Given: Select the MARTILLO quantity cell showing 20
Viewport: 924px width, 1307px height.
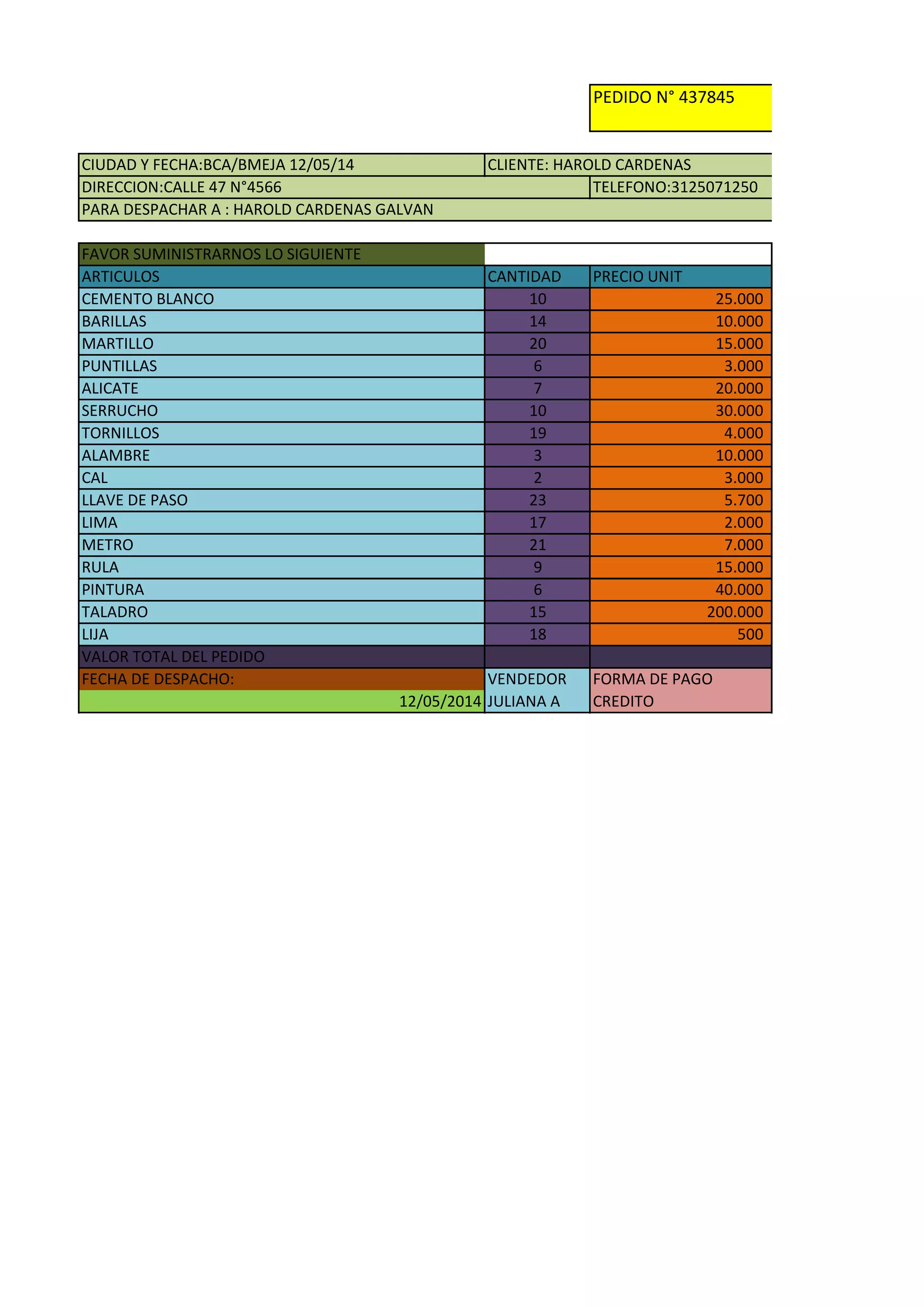Looking at the screenshot, I should click(x=537, y=344).
